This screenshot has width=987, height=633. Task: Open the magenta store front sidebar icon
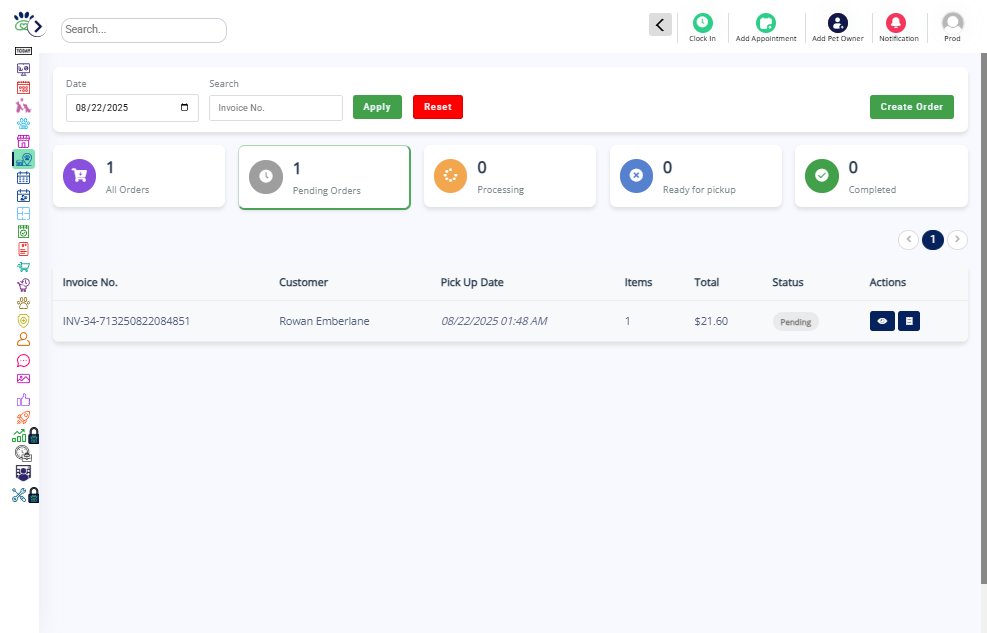tap(23, 141)
